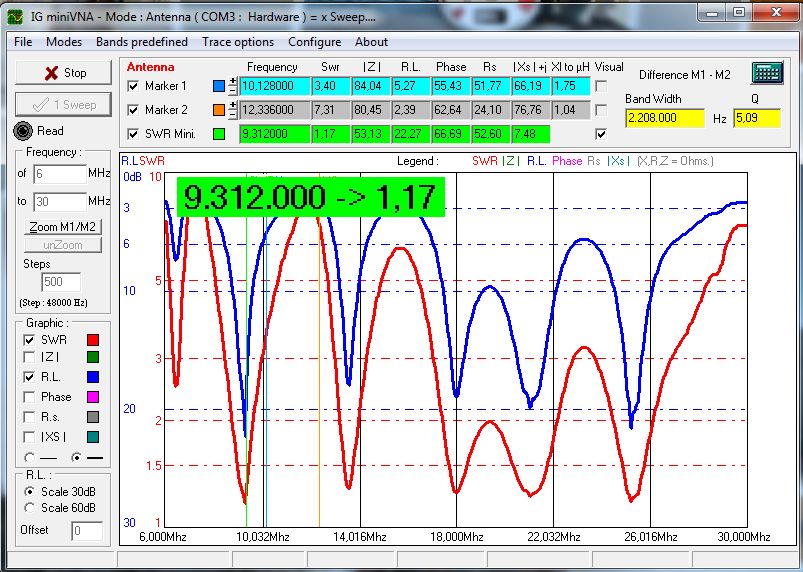
Task: Click the Marker 1 increment arrow
Action: (233, 81)
